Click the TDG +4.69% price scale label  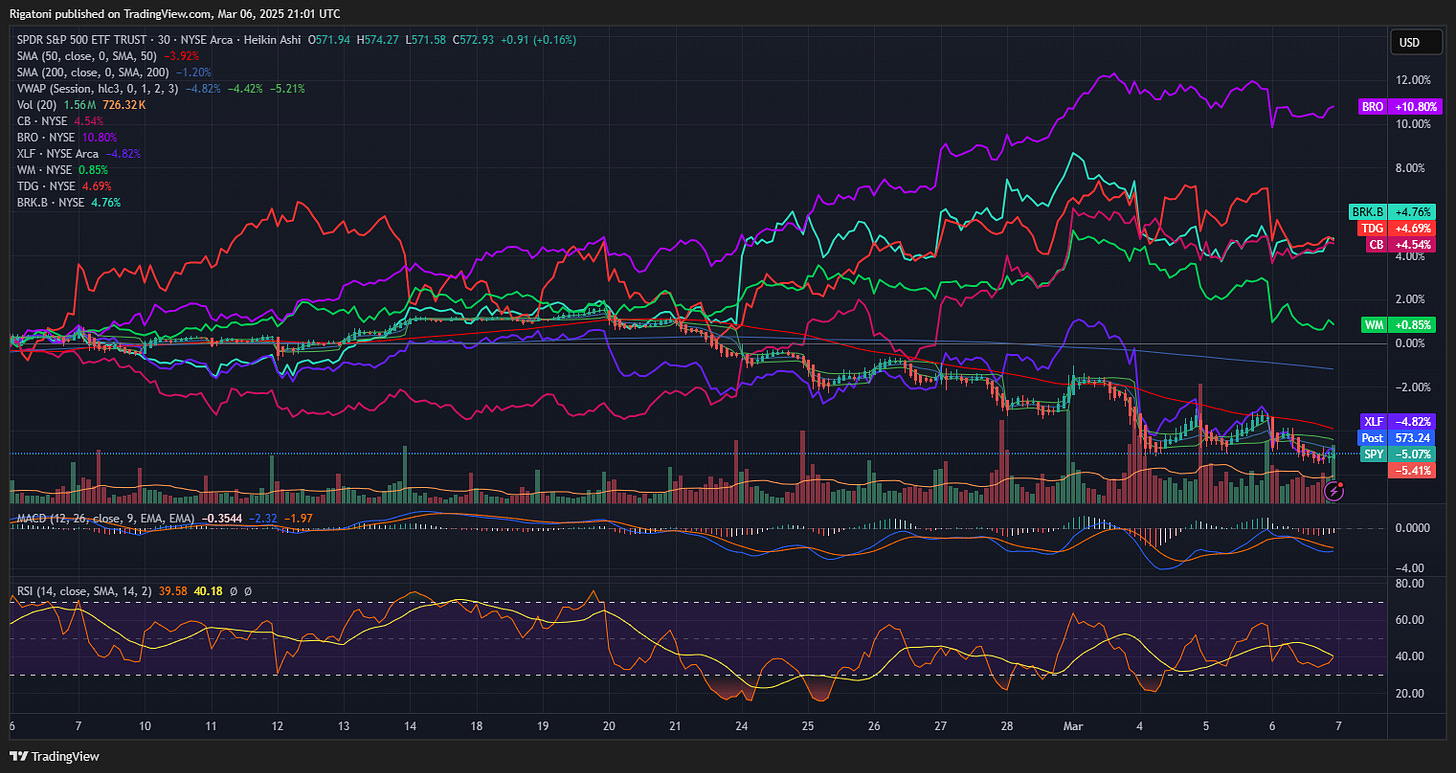tap(1396, 228)
